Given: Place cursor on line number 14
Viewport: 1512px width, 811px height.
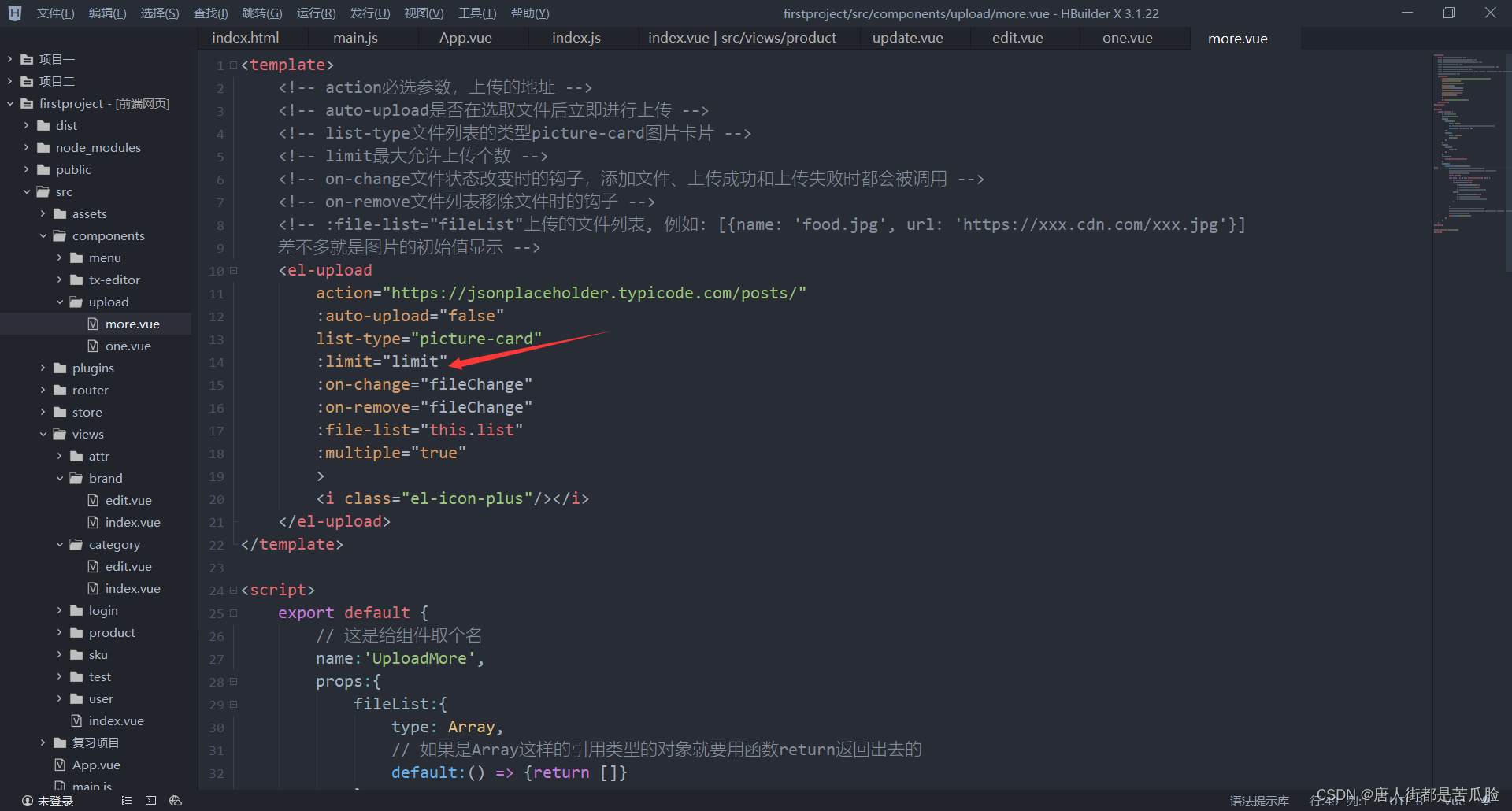Looking at the screenshot, I should [217, 362].
